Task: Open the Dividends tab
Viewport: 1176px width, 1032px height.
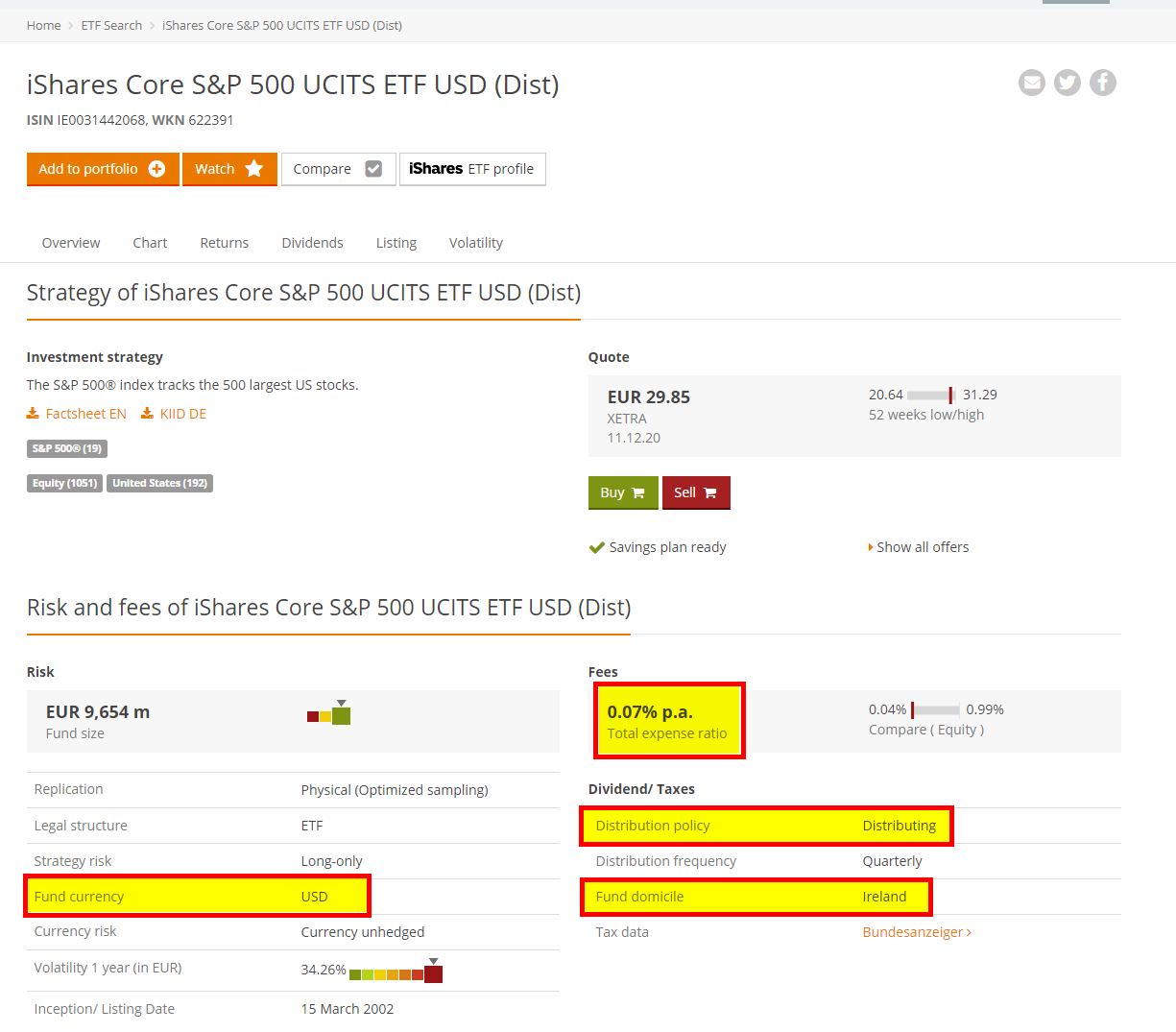Action: pos(312,243)
